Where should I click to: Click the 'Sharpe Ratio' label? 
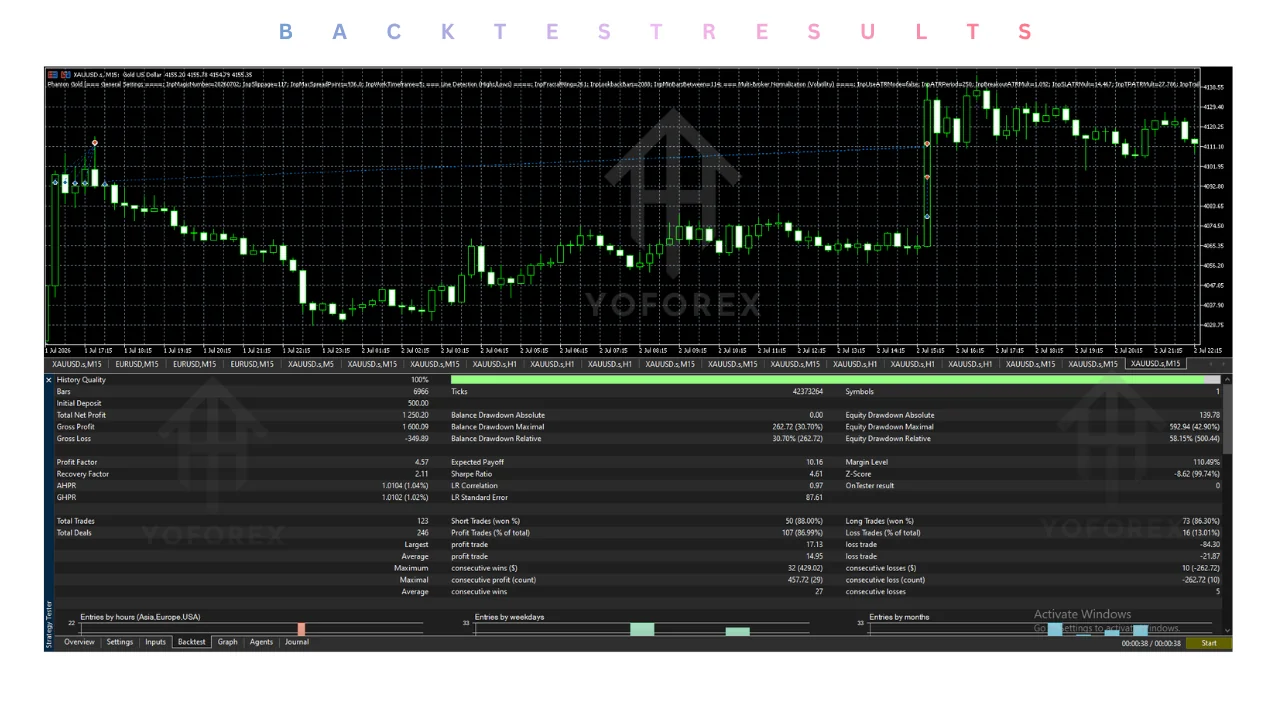pyautogui.click(x=473, y=474)
